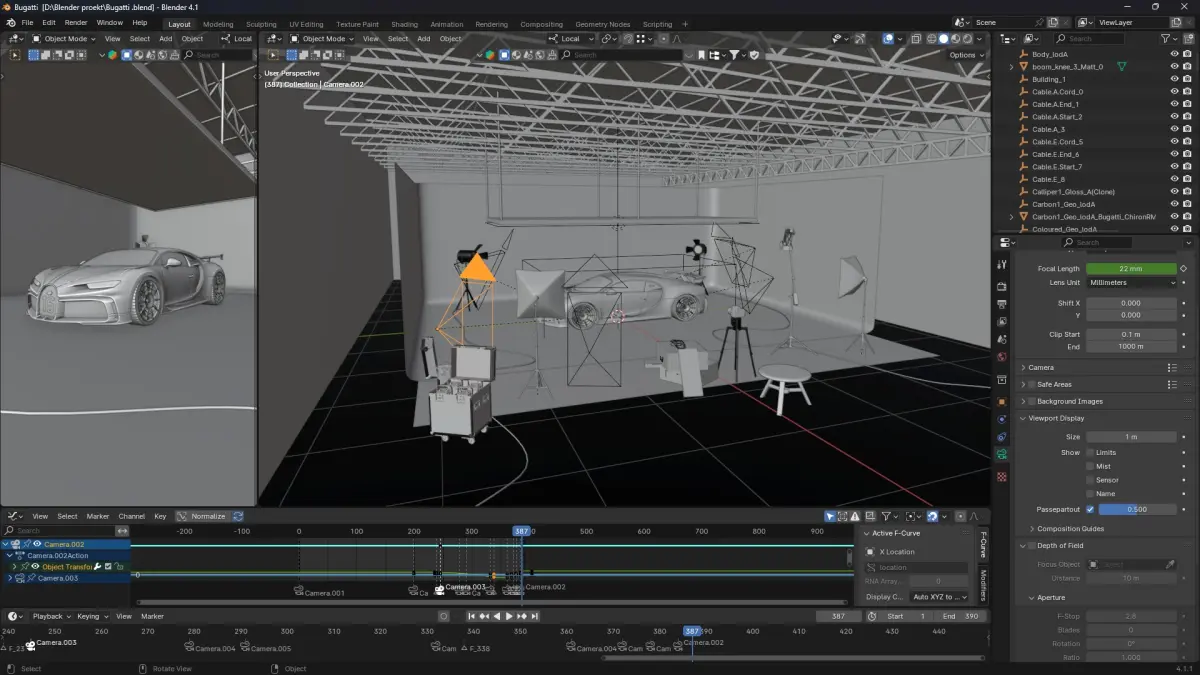Open the Object Constraints properties tab icon
Image resolution: width=1200 pixels, height=675 pixels.
[1002, 437]
